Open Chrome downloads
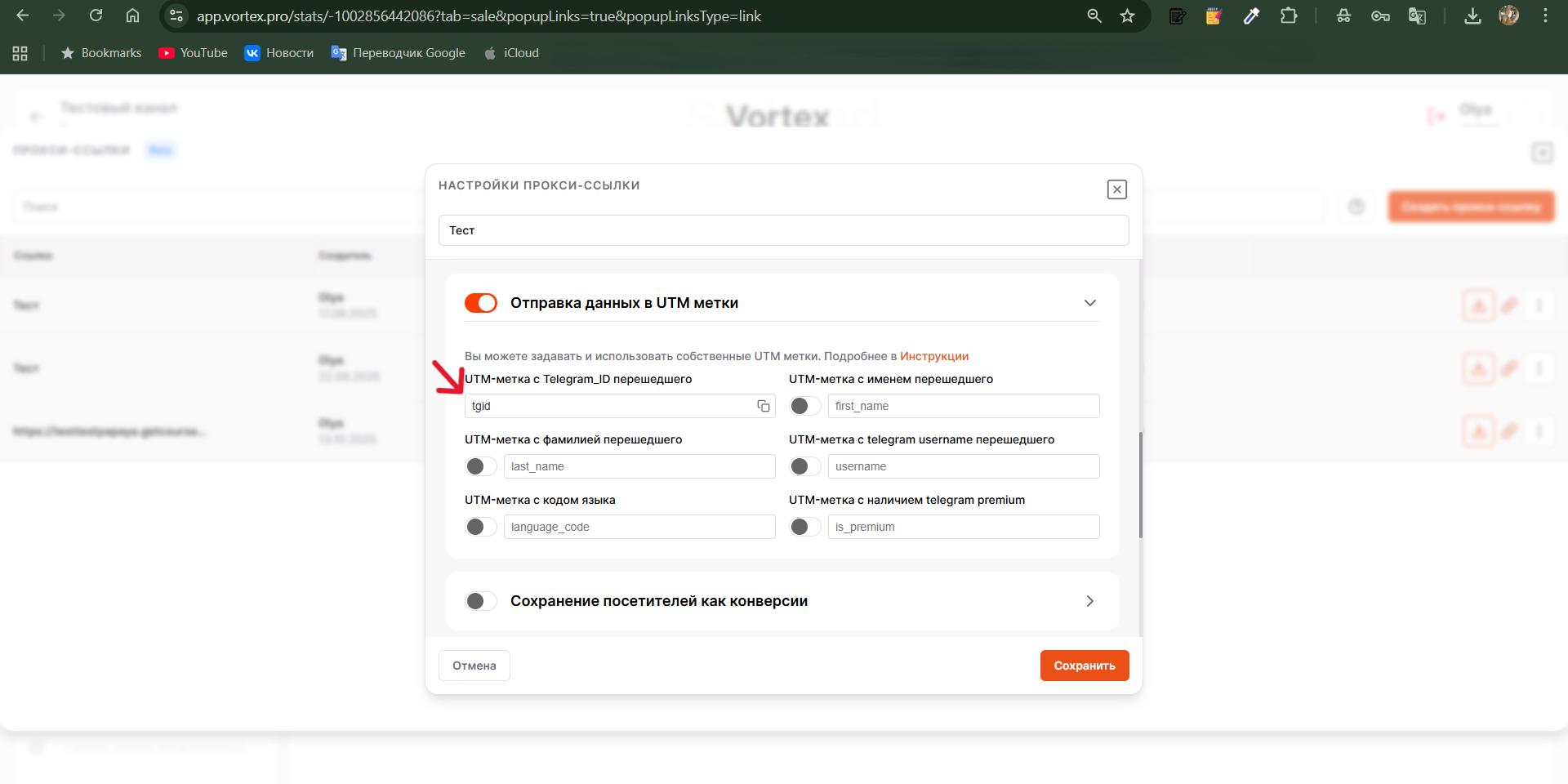This screenshot has height=784, width=1568. point(1473,16)
